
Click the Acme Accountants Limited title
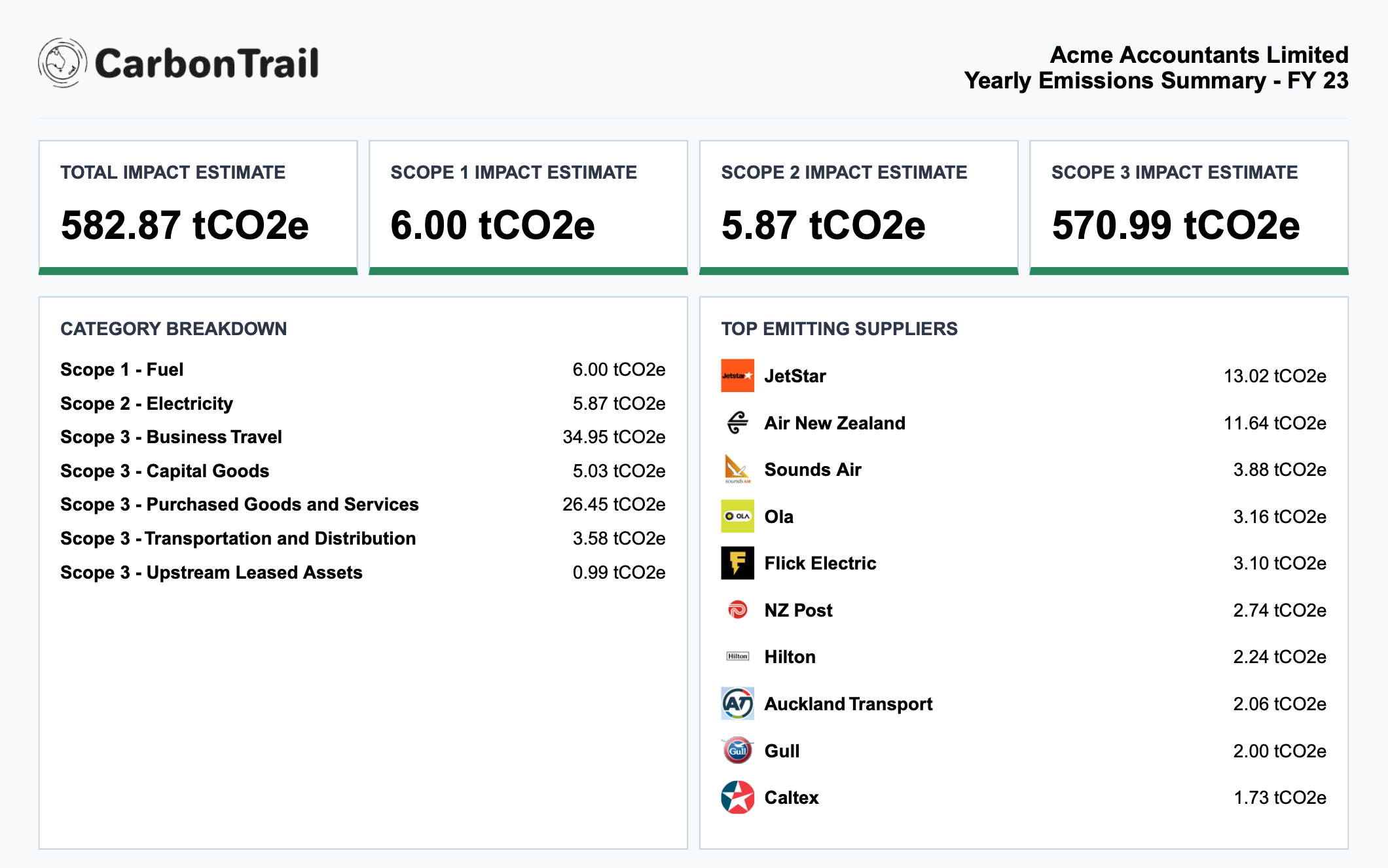coord(1199,55)
